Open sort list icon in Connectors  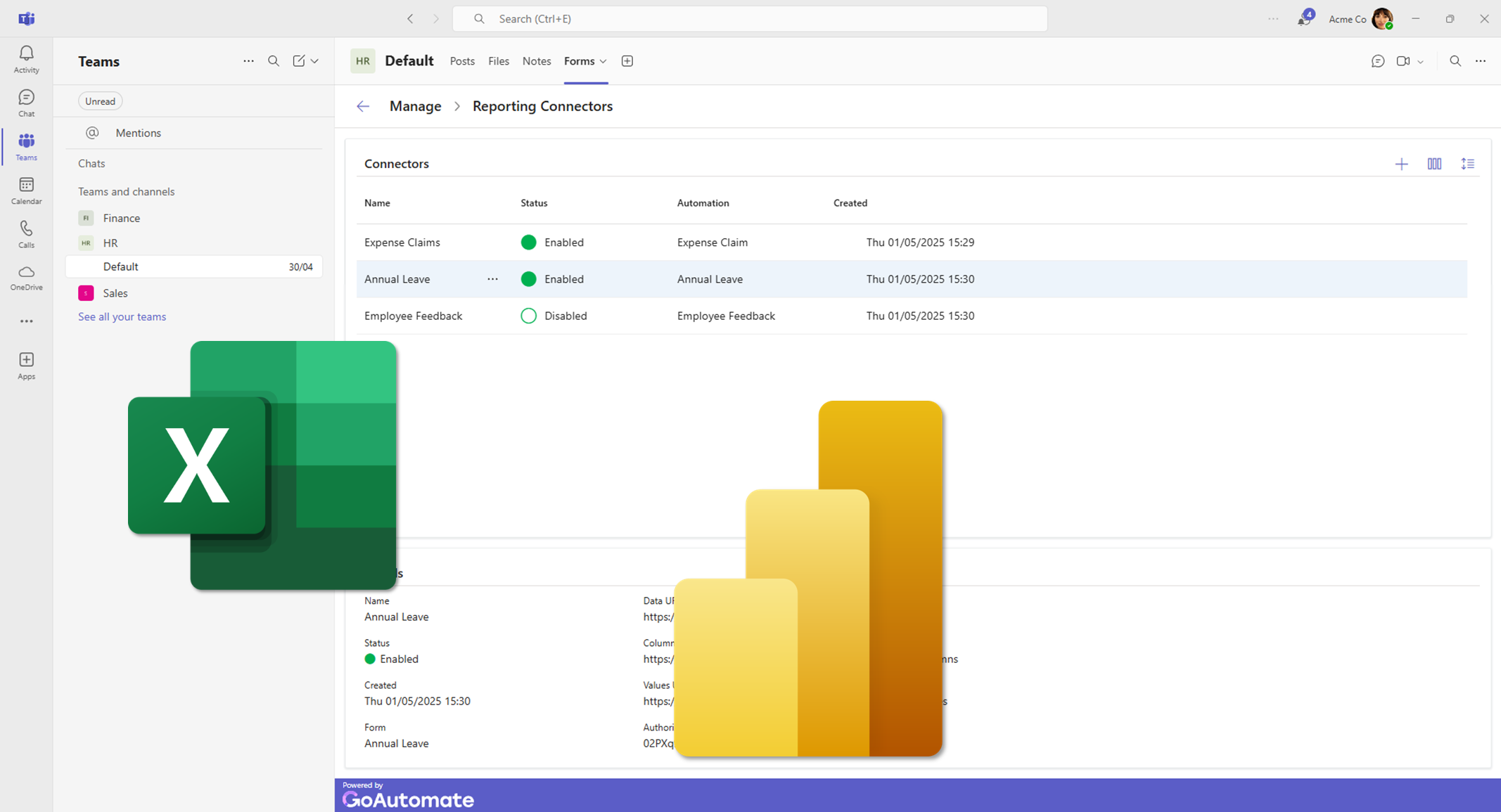pyautogui.click(x=1467, y=164)
